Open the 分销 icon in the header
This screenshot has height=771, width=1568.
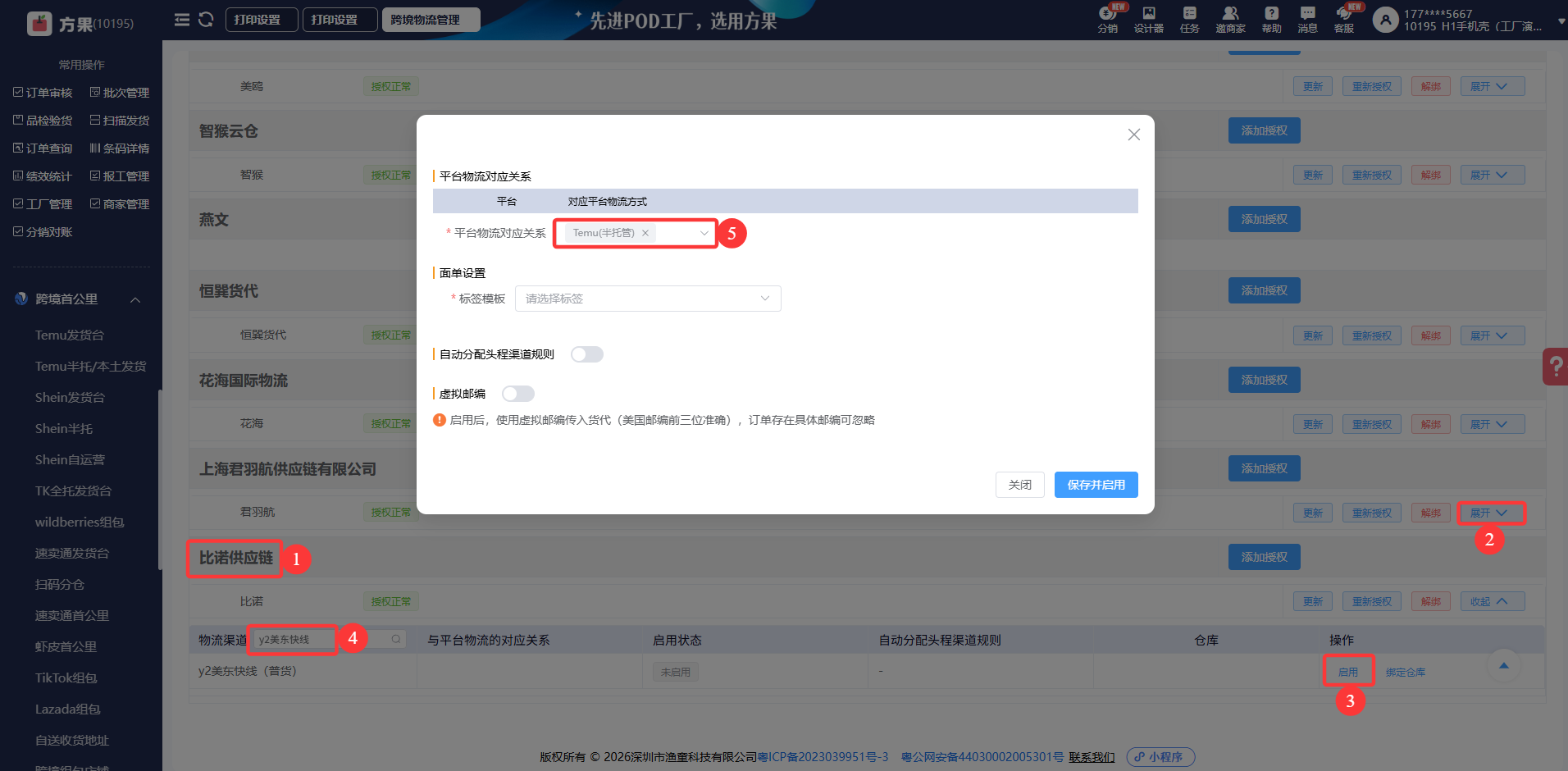(1108, 20)
